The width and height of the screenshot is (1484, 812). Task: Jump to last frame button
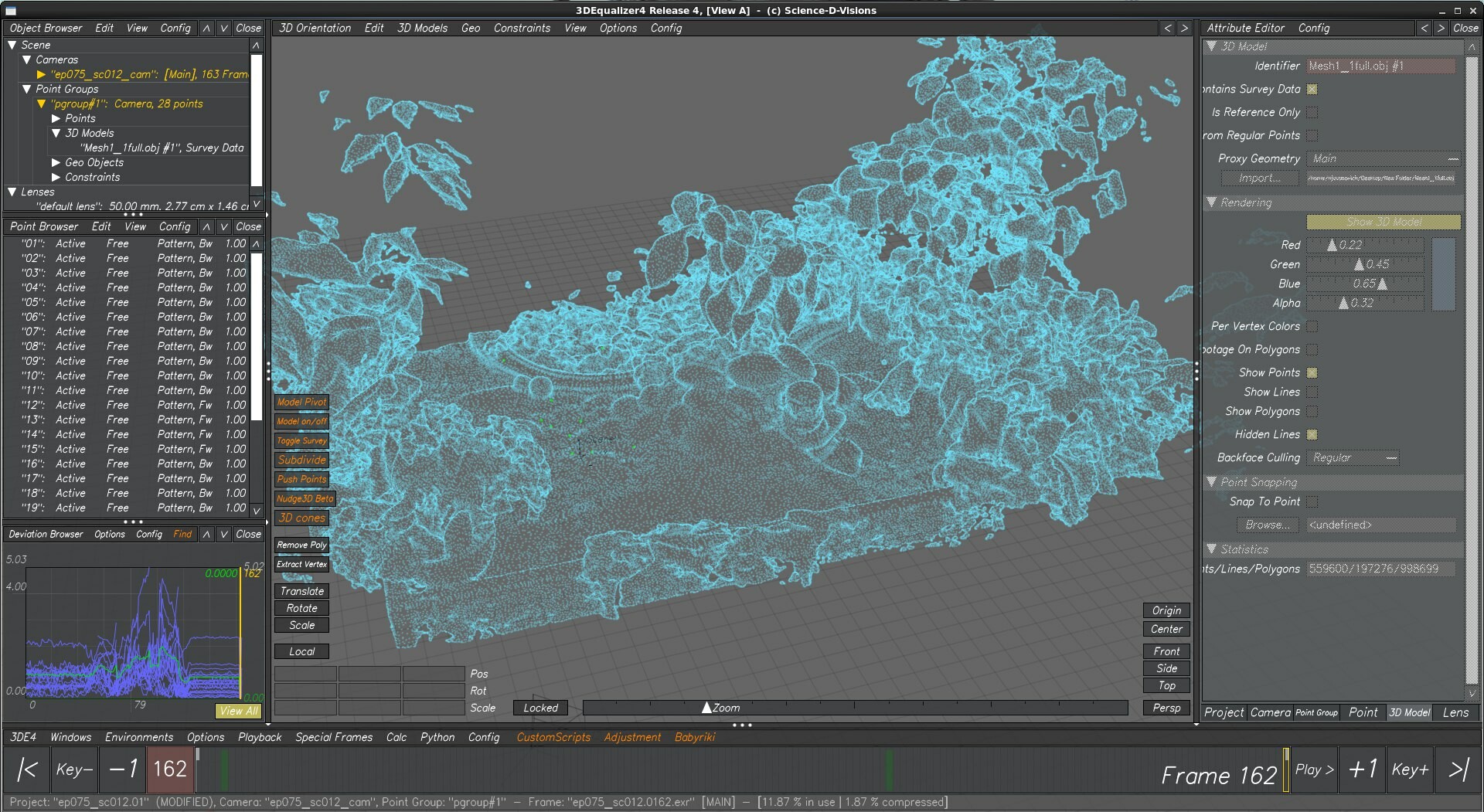pos(1458,770)
